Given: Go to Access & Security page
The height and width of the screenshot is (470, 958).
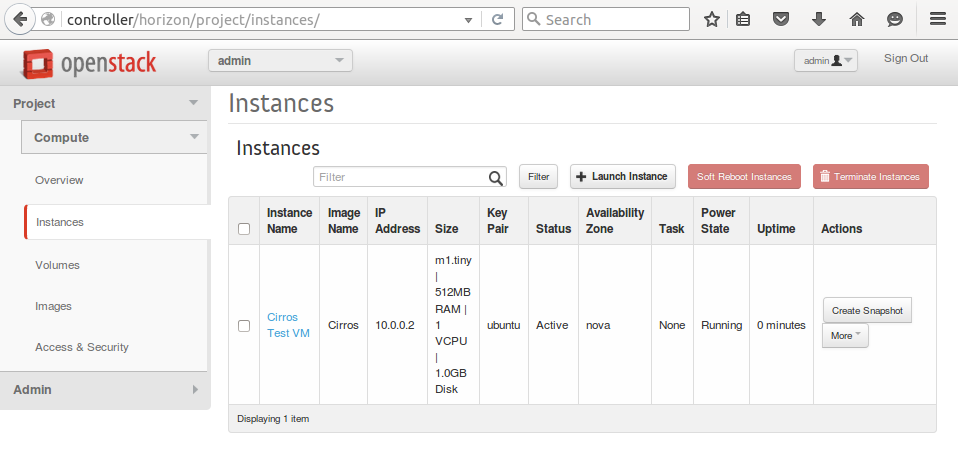Looking at the screenshot, I should click(x=82, y=347).
